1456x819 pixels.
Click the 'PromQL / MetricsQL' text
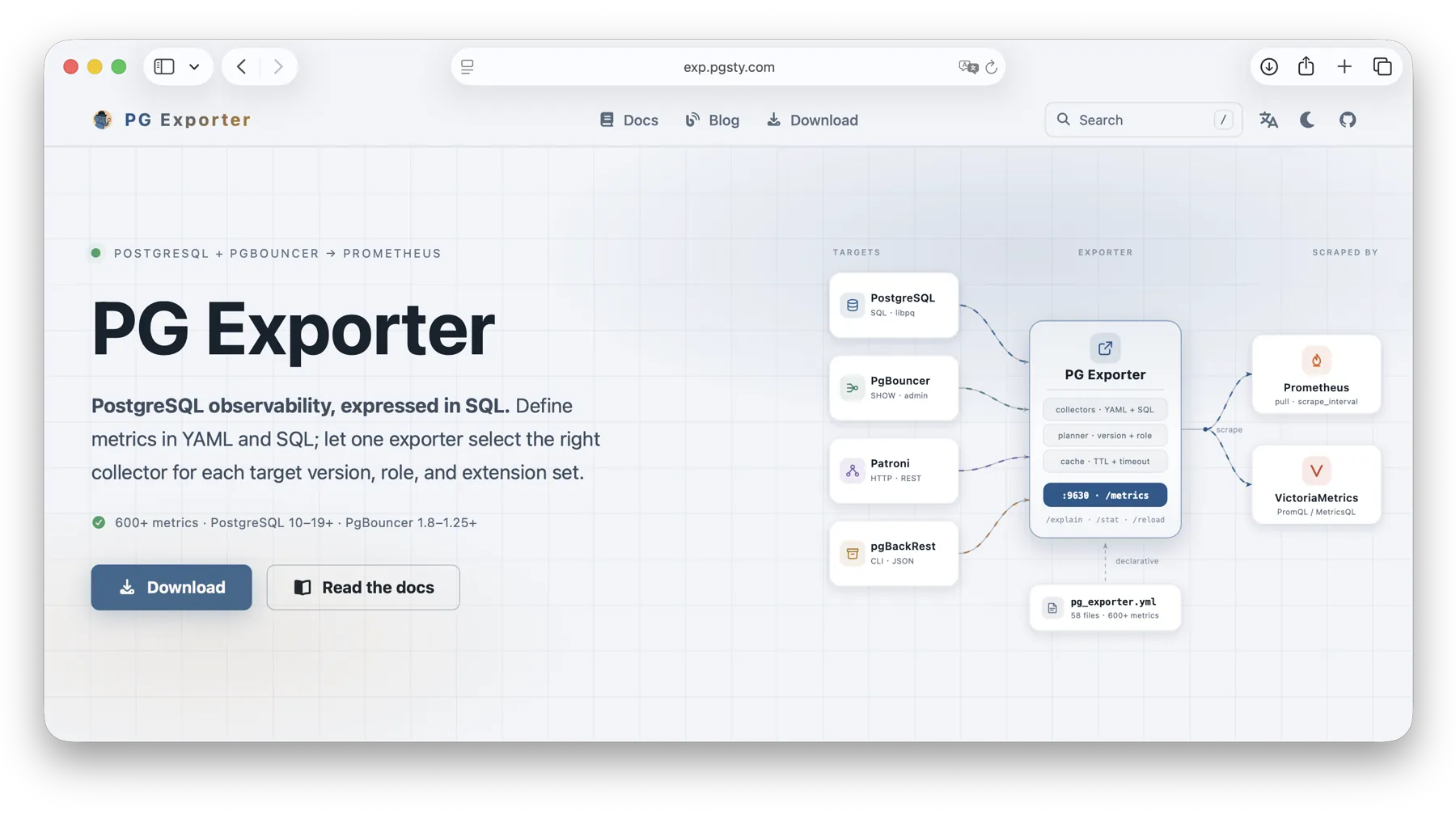pyautogui.click(x=1316, y=512)
